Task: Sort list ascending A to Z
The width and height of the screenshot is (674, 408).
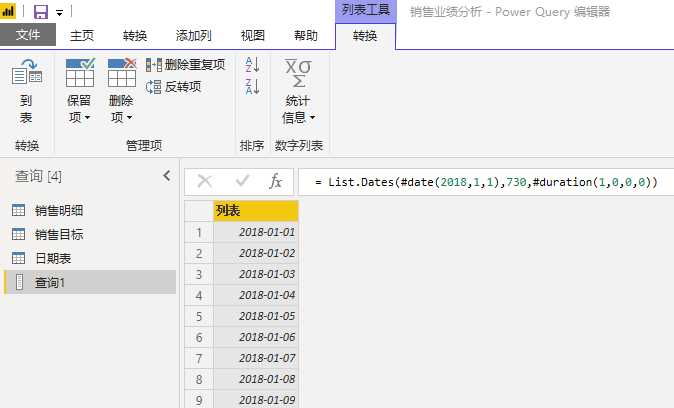Action: point(252,65)
